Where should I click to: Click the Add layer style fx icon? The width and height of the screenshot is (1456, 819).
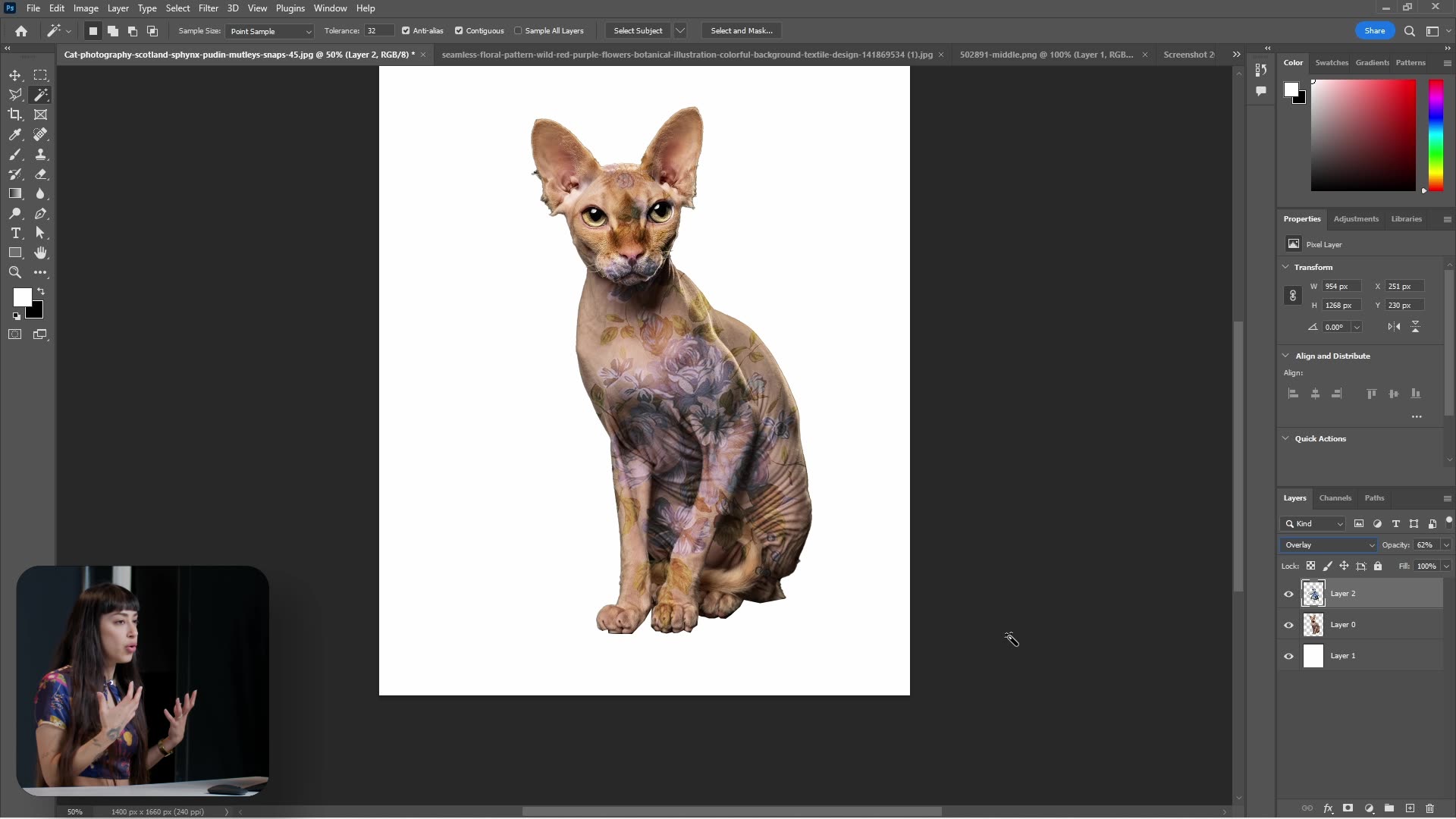tap(1328, 808)
